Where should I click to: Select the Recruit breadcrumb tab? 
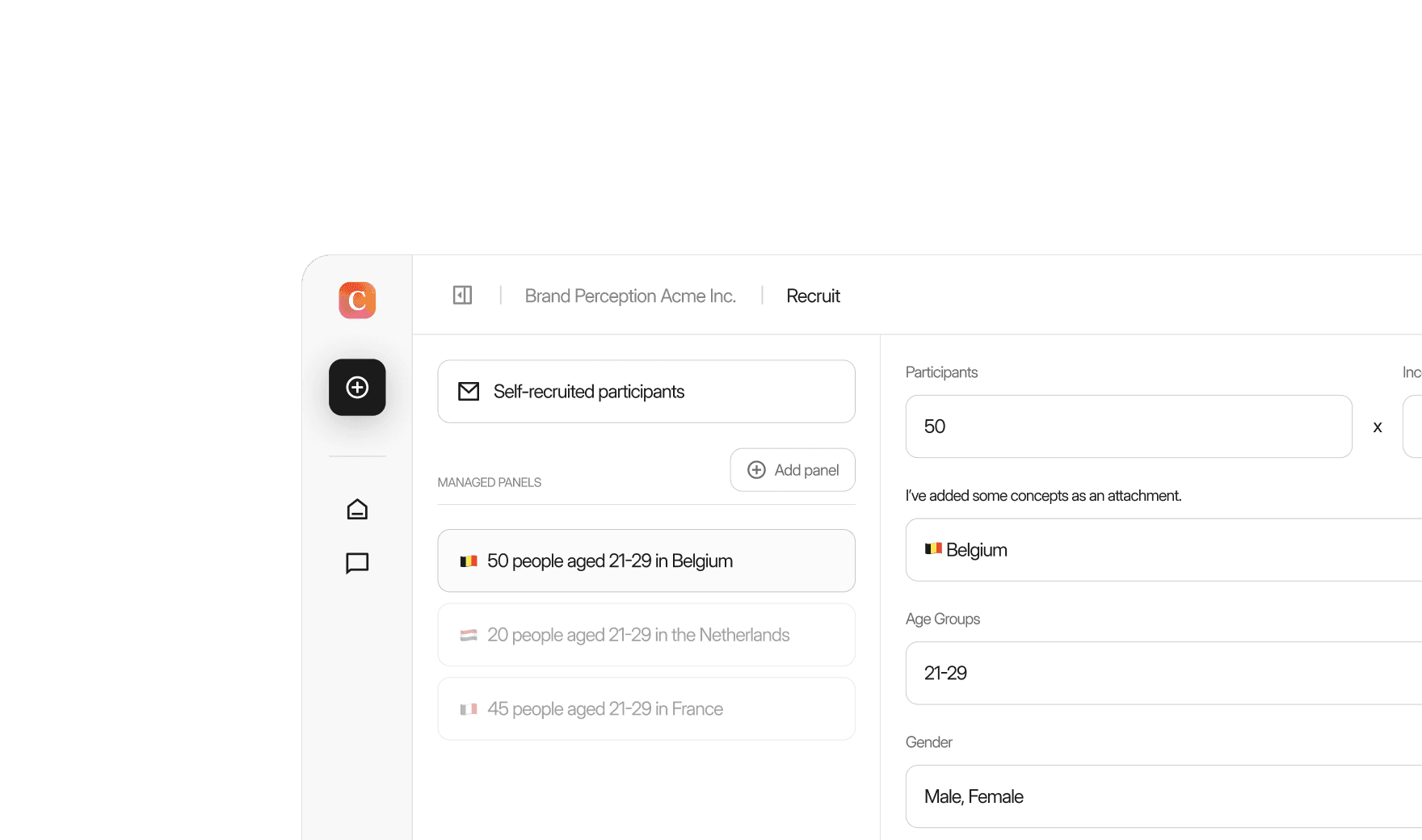813,296
